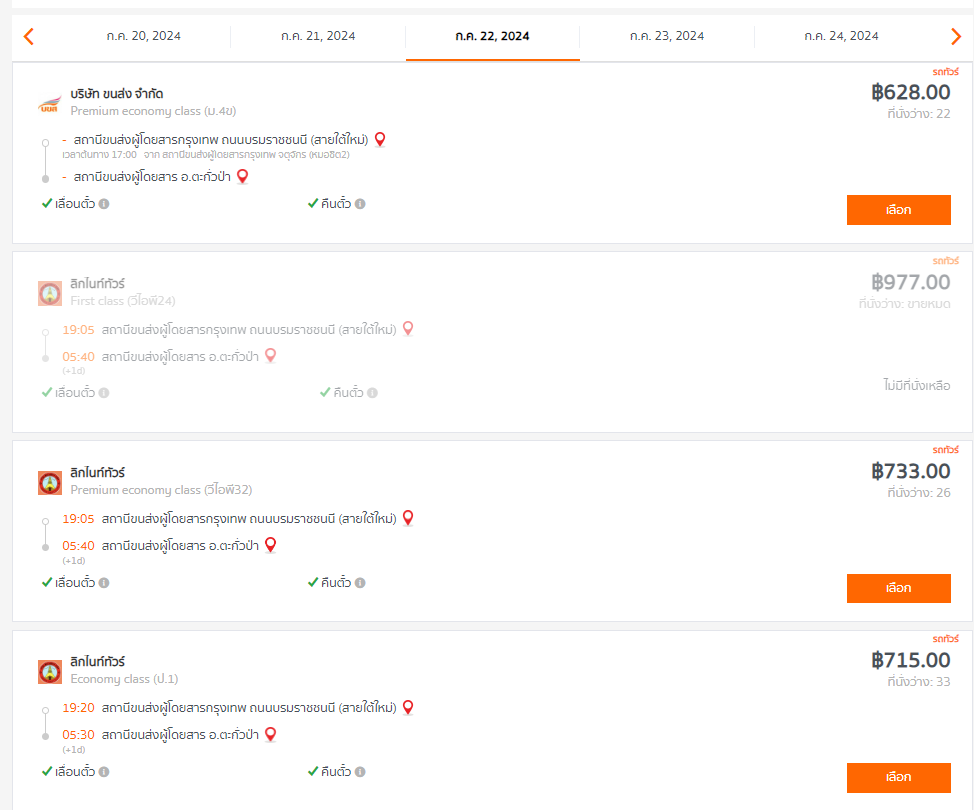Switch to the ก.ค. 23, 2024 date tab

click(x=667, y=36)
